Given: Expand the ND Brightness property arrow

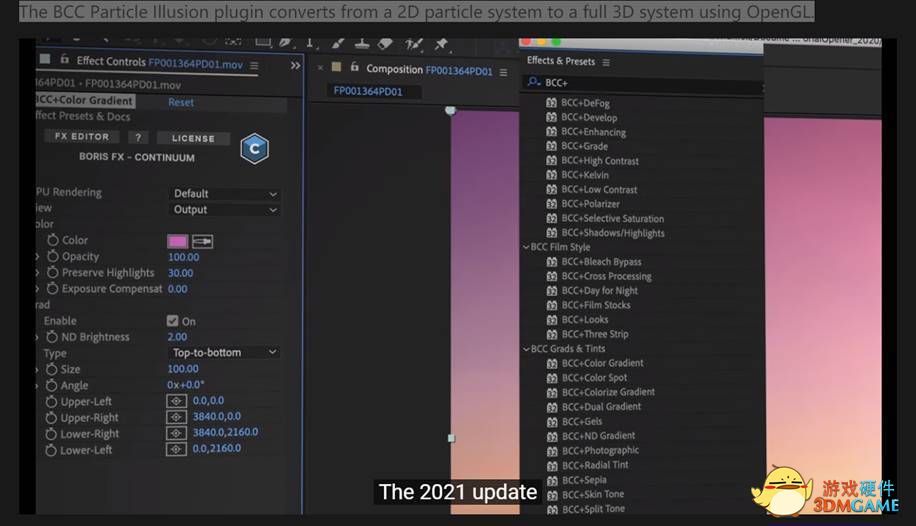Looking at the screenshot, I should point(38,337).
